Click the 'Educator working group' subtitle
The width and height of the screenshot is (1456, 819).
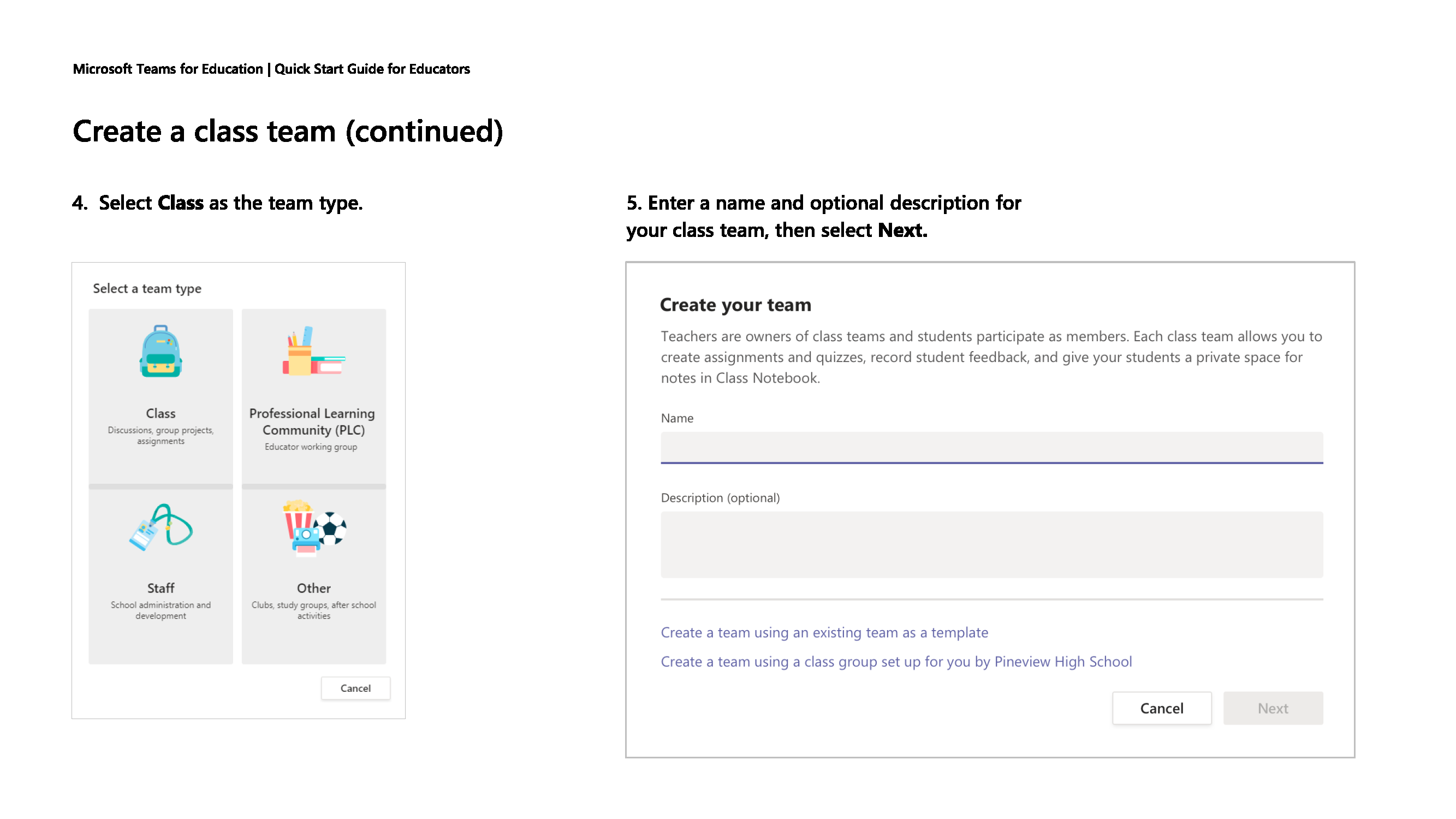pos(311,447)
